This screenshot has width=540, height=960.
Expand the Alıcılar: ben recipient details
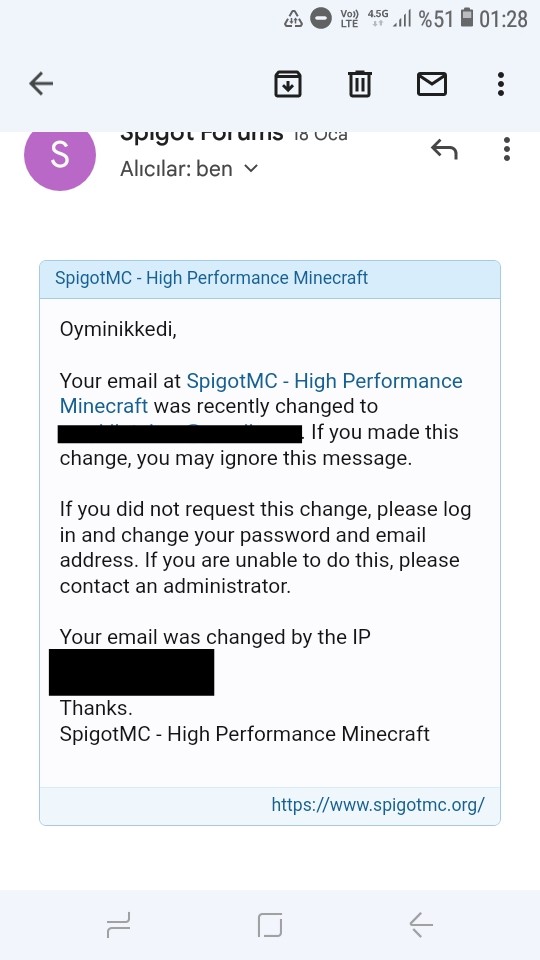tap(189, 168)
